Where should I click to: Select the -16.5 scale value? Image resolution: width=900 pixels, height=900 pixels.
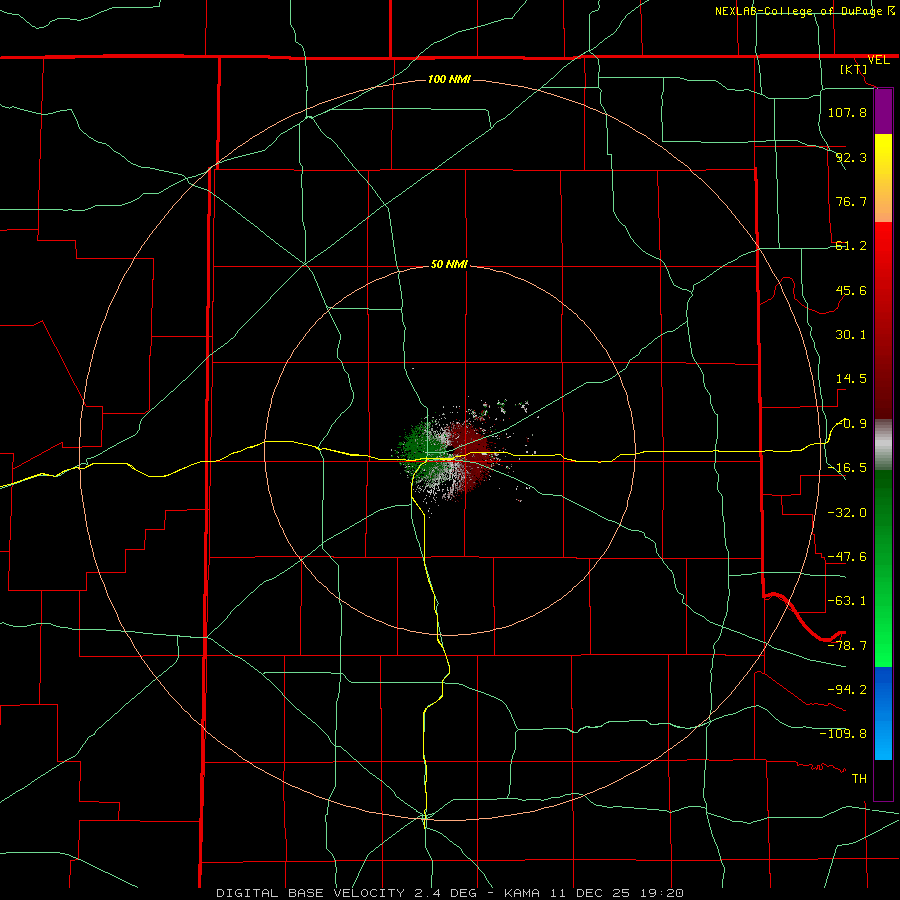tap(847, 468)
